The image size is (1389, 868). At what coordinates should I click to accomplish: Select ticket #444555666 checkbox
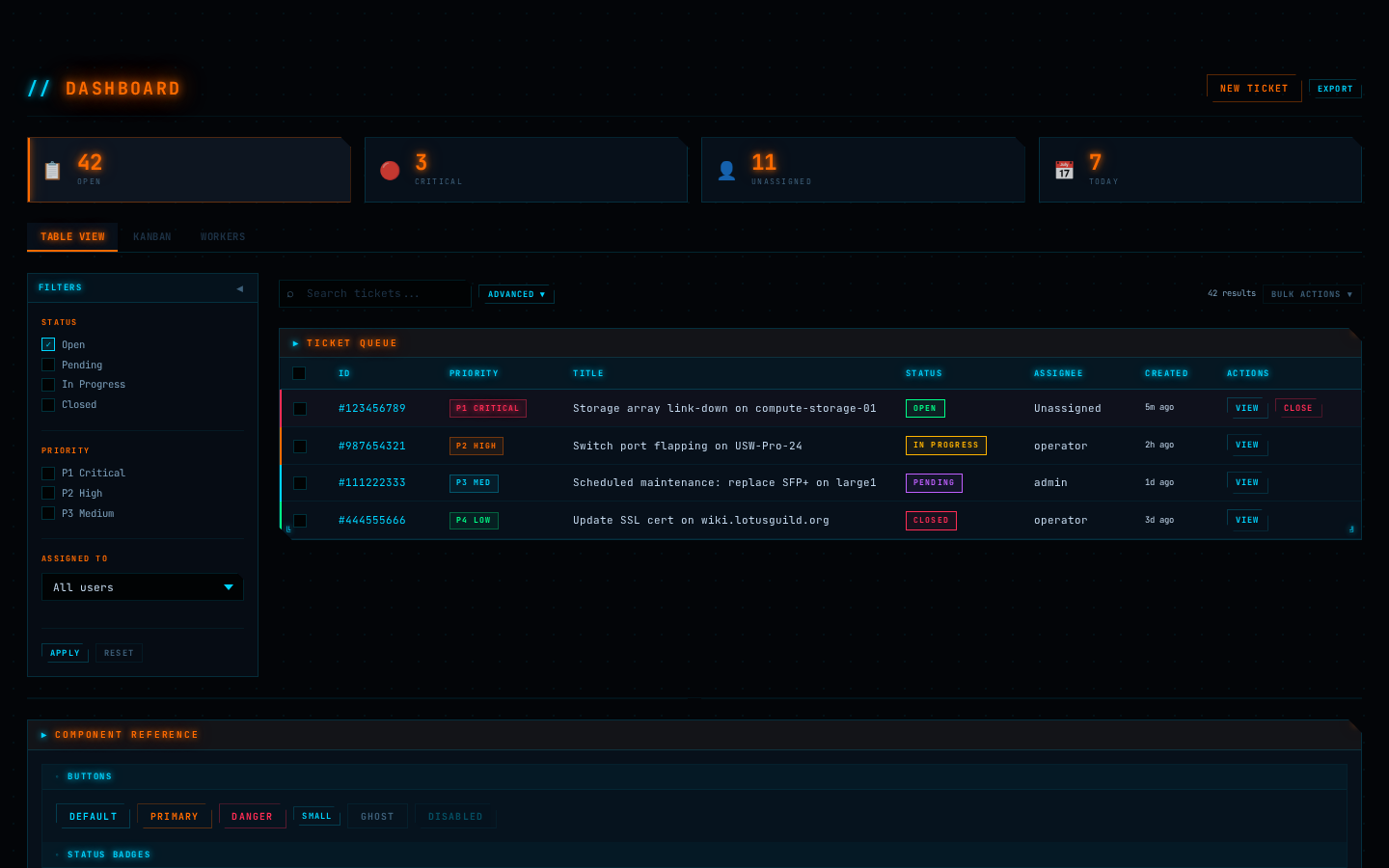(300, 521)
